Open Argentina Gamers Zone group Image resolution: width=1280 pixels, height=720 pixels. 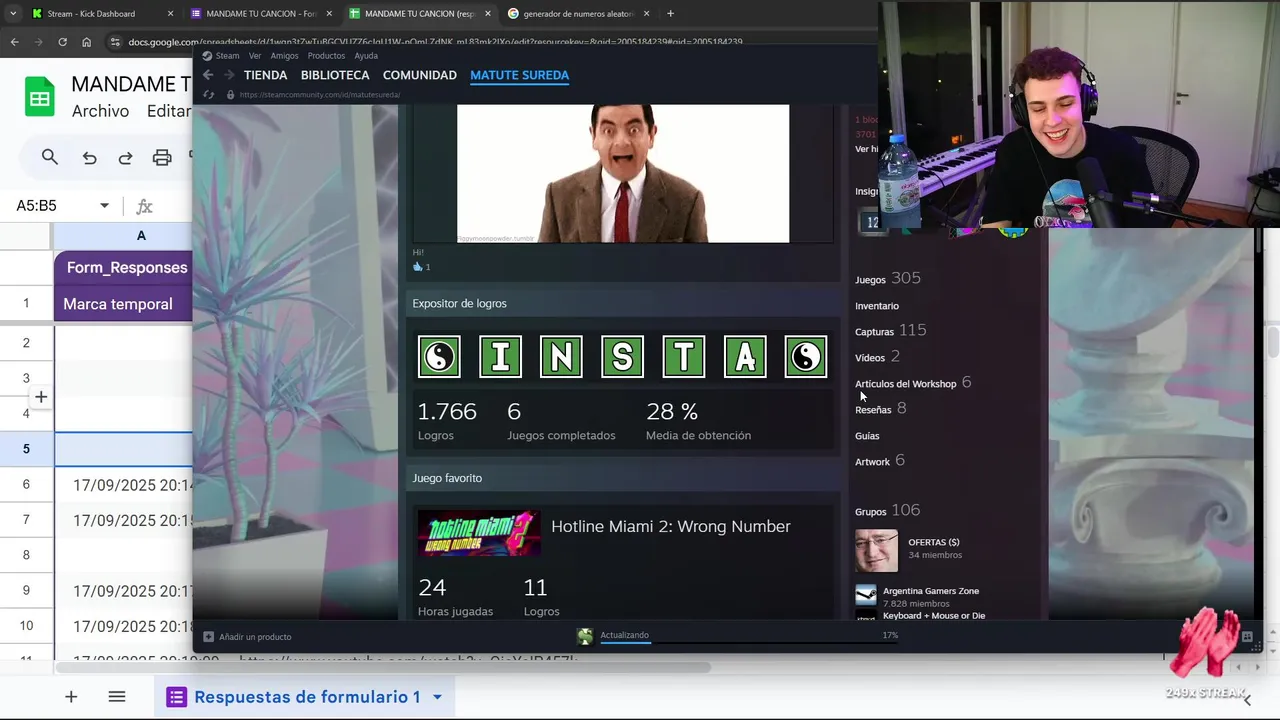coord(931,591)
